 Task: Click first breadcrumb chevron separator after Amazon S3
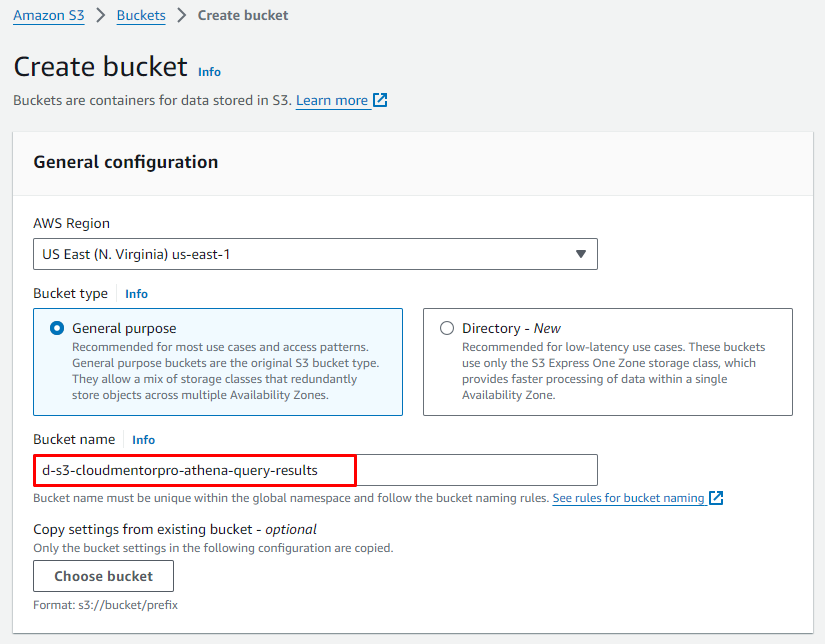coord(99,15)
